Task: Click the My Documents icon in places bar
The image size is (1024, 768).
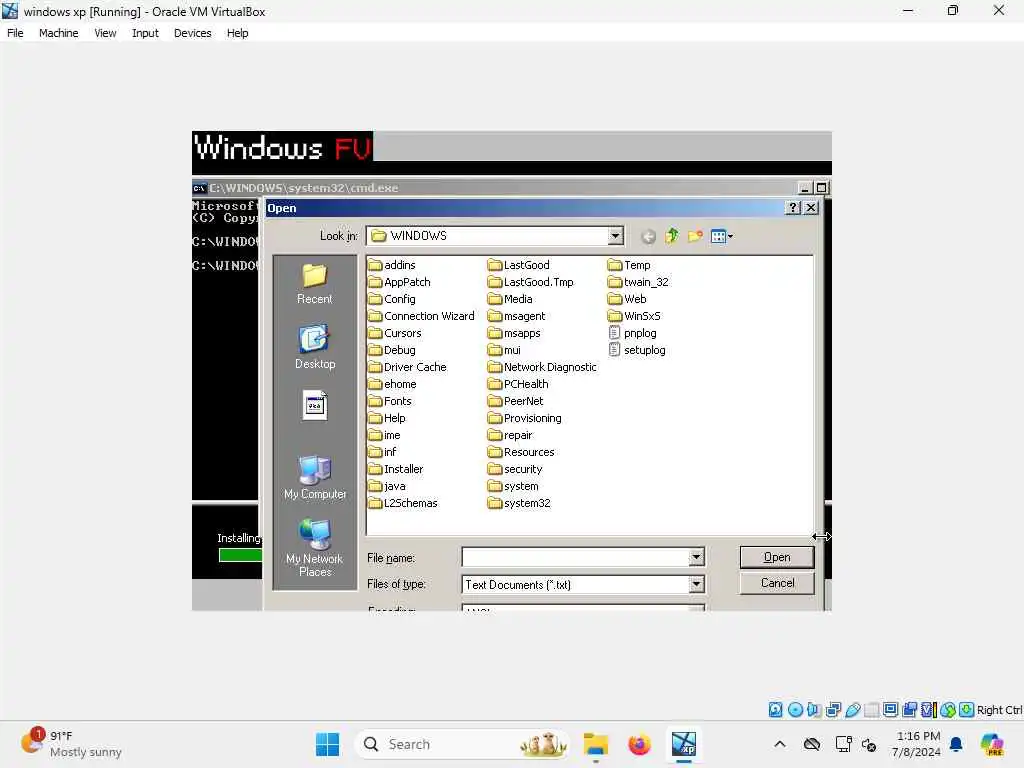Action: coord(314,406)
